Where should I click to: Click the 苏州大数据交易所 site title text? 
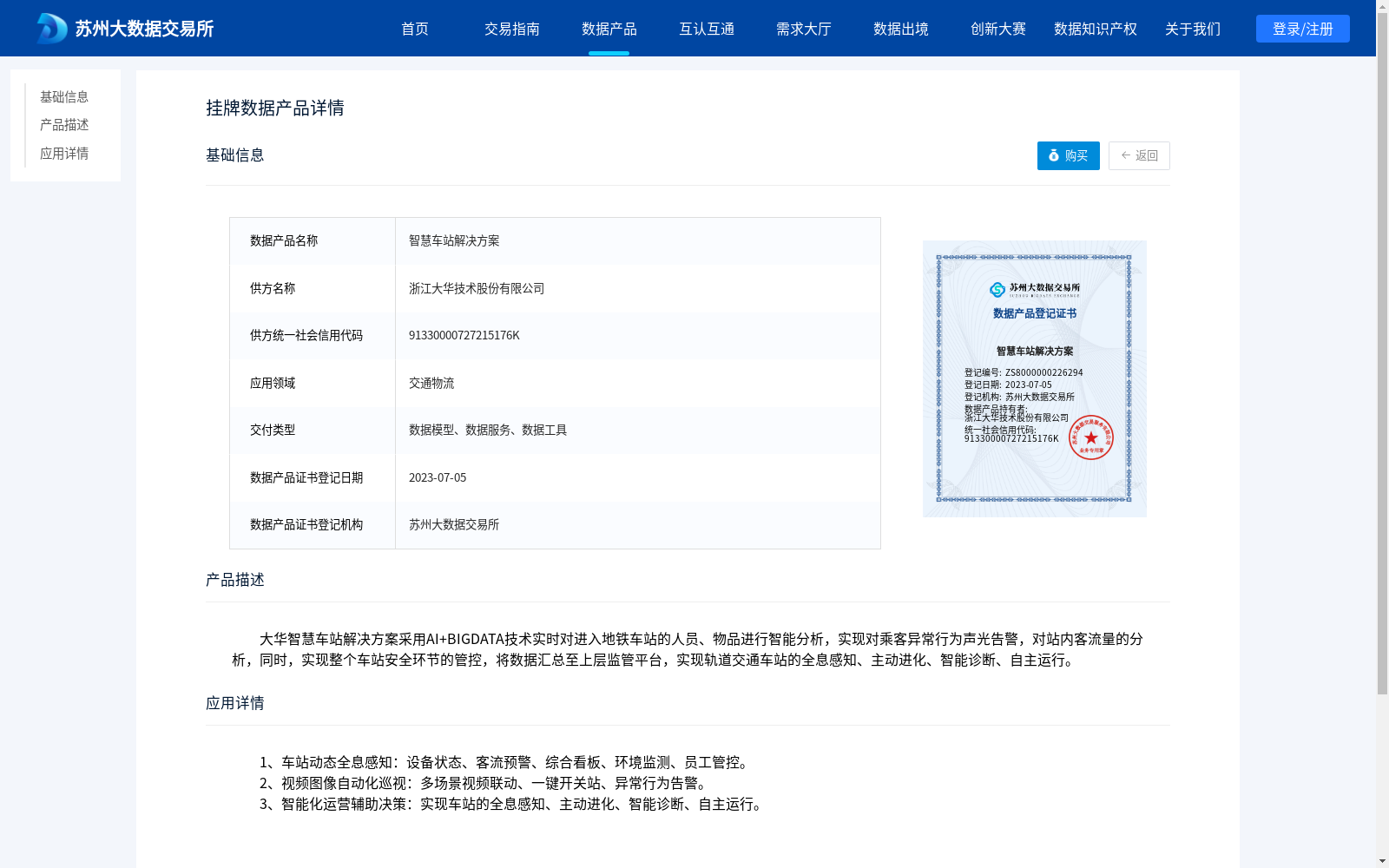tap(144, 29)
